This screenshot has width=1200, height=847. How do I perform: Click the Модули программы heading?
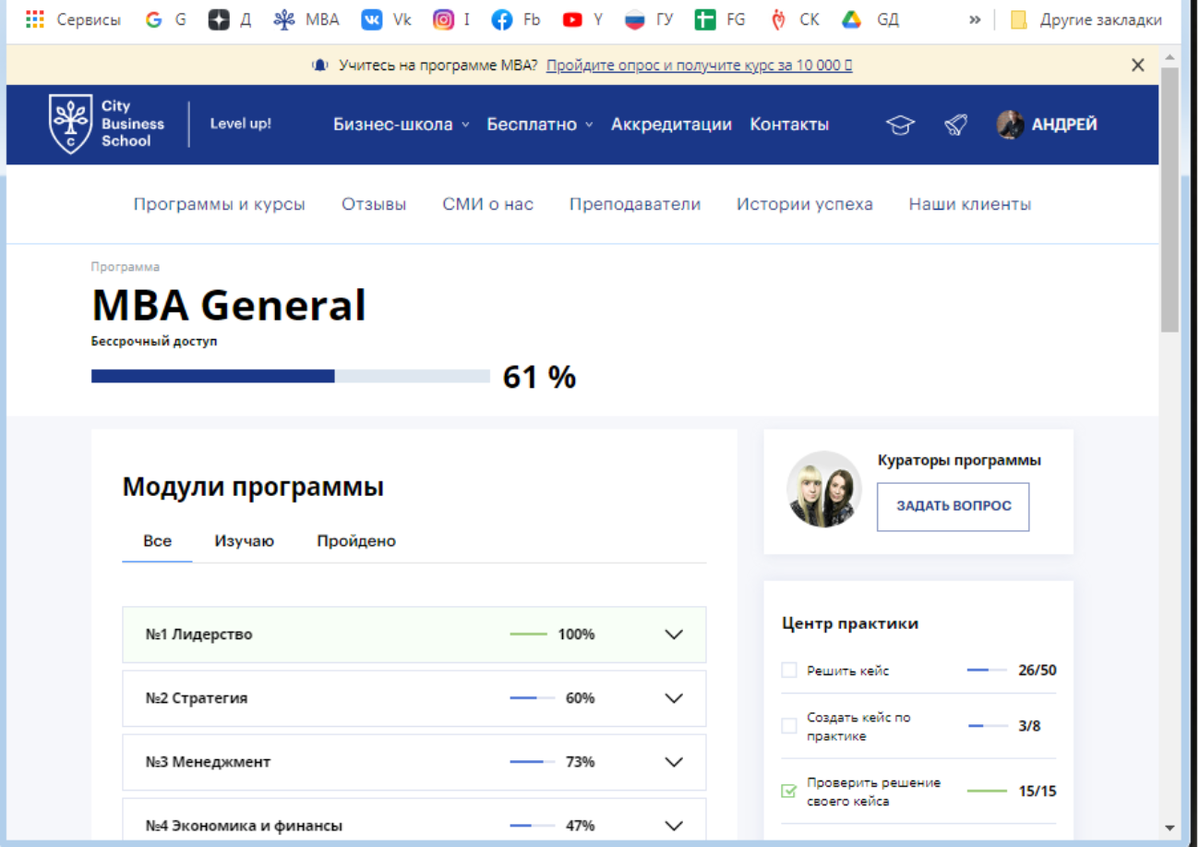253,487
